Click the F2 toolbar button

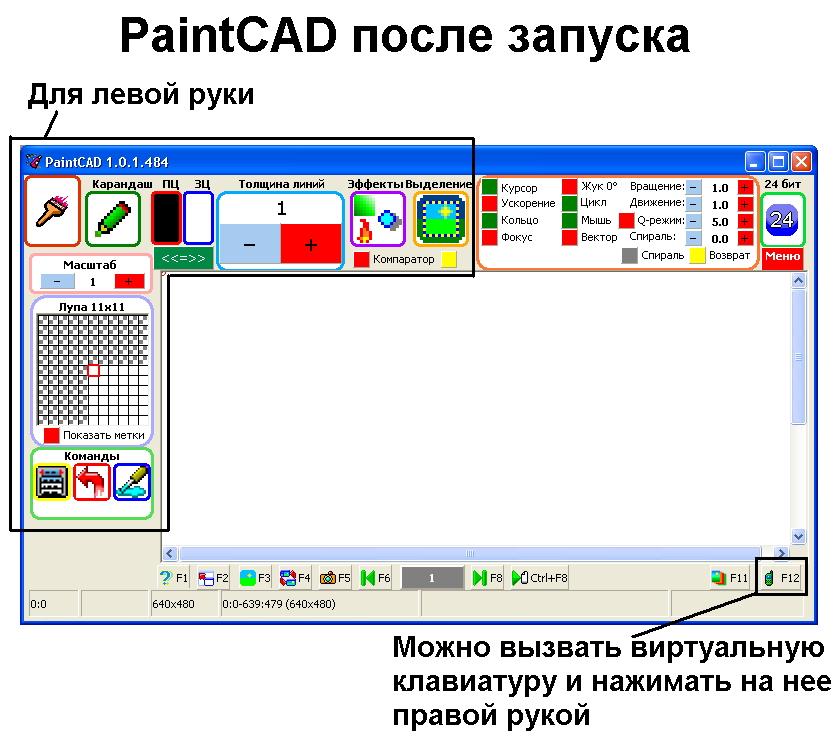pyautogui.click(x=213, y=578)
